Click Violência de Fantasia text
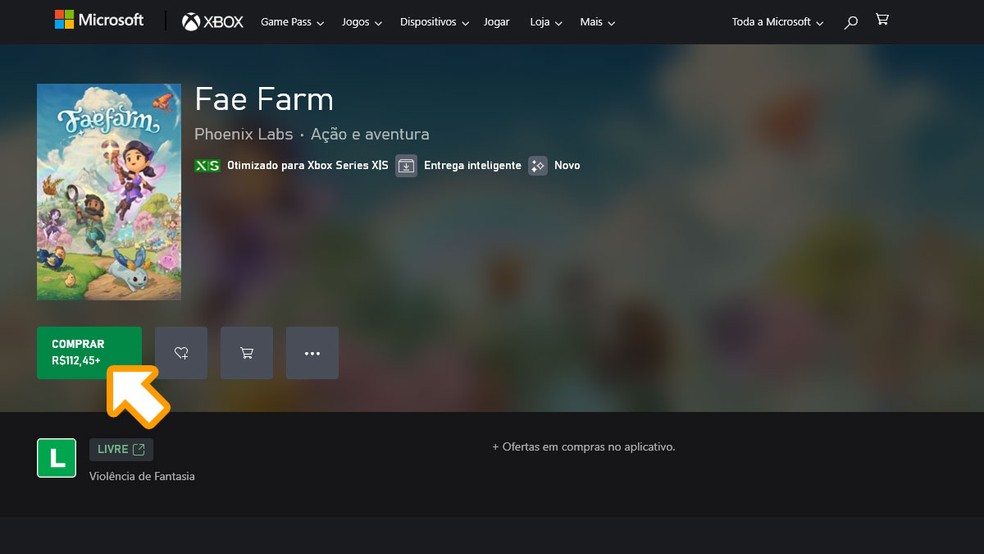 (x=142, y=476)
